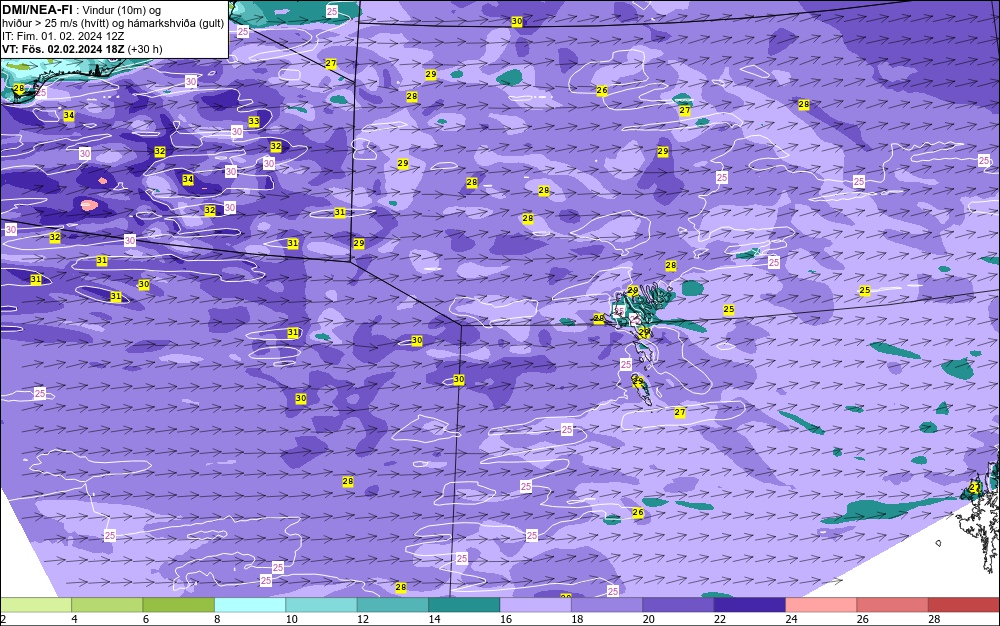Select the dark indigo 22–24 legend swatch
This screenshot has width=1000, height=626.
coord(750,605)
